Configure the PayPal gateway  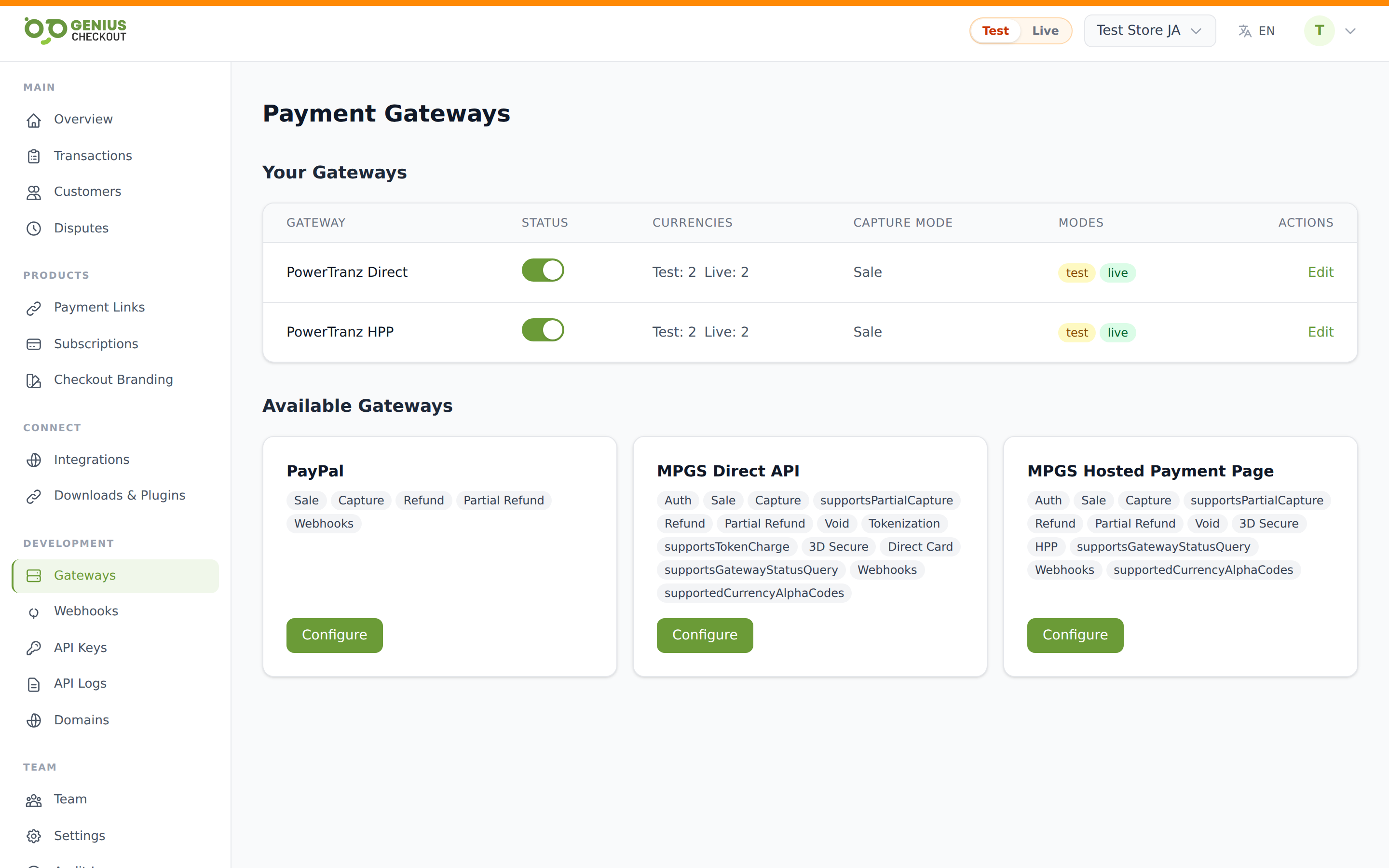(335, 635)
